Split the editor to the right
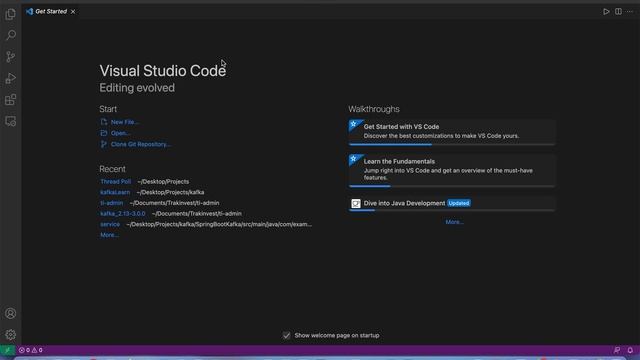The image size is (640, 360). [x=618, y=11]
